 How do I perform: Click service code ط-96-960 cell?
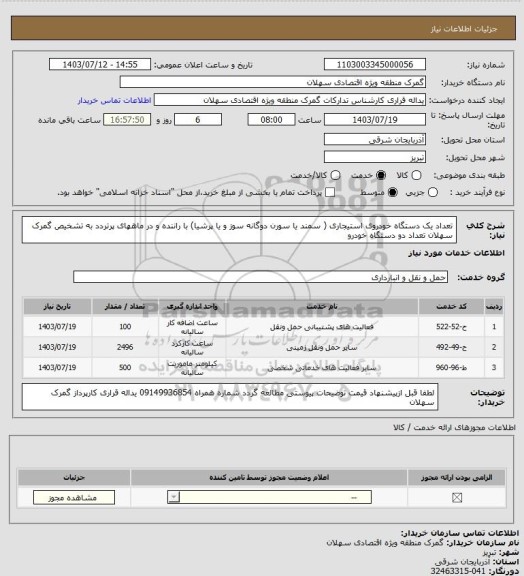pos(451,367)
